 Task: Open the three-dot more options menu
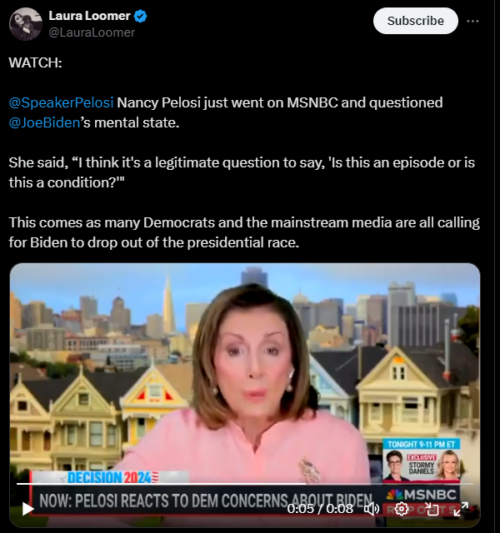472,21
